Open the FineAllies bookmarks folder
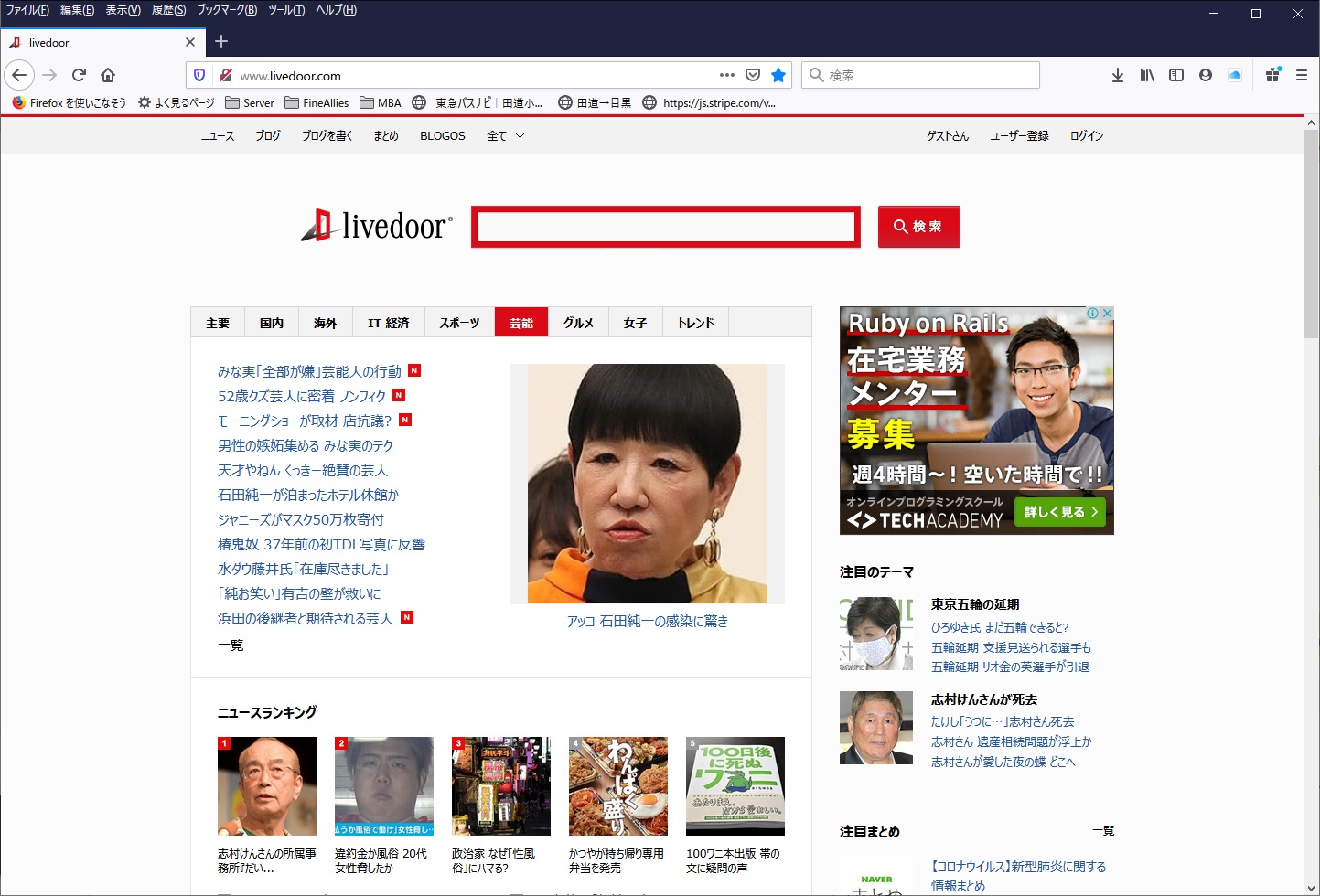 tap(317, 102)
